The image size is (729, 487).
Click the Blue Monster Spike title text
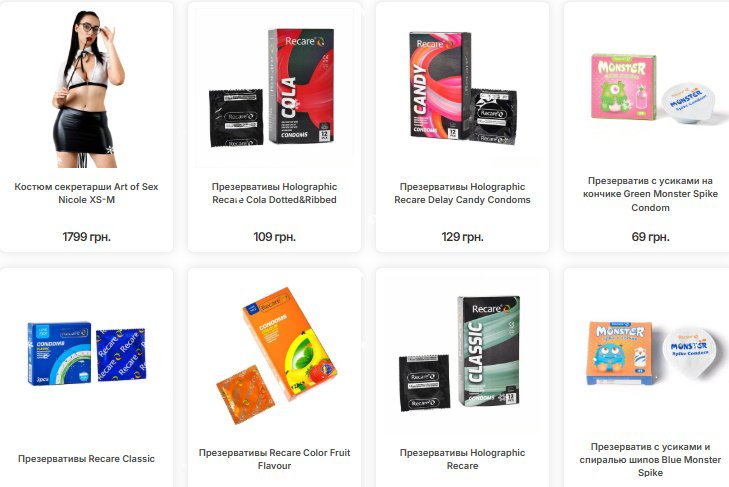[x=650, y=460]
